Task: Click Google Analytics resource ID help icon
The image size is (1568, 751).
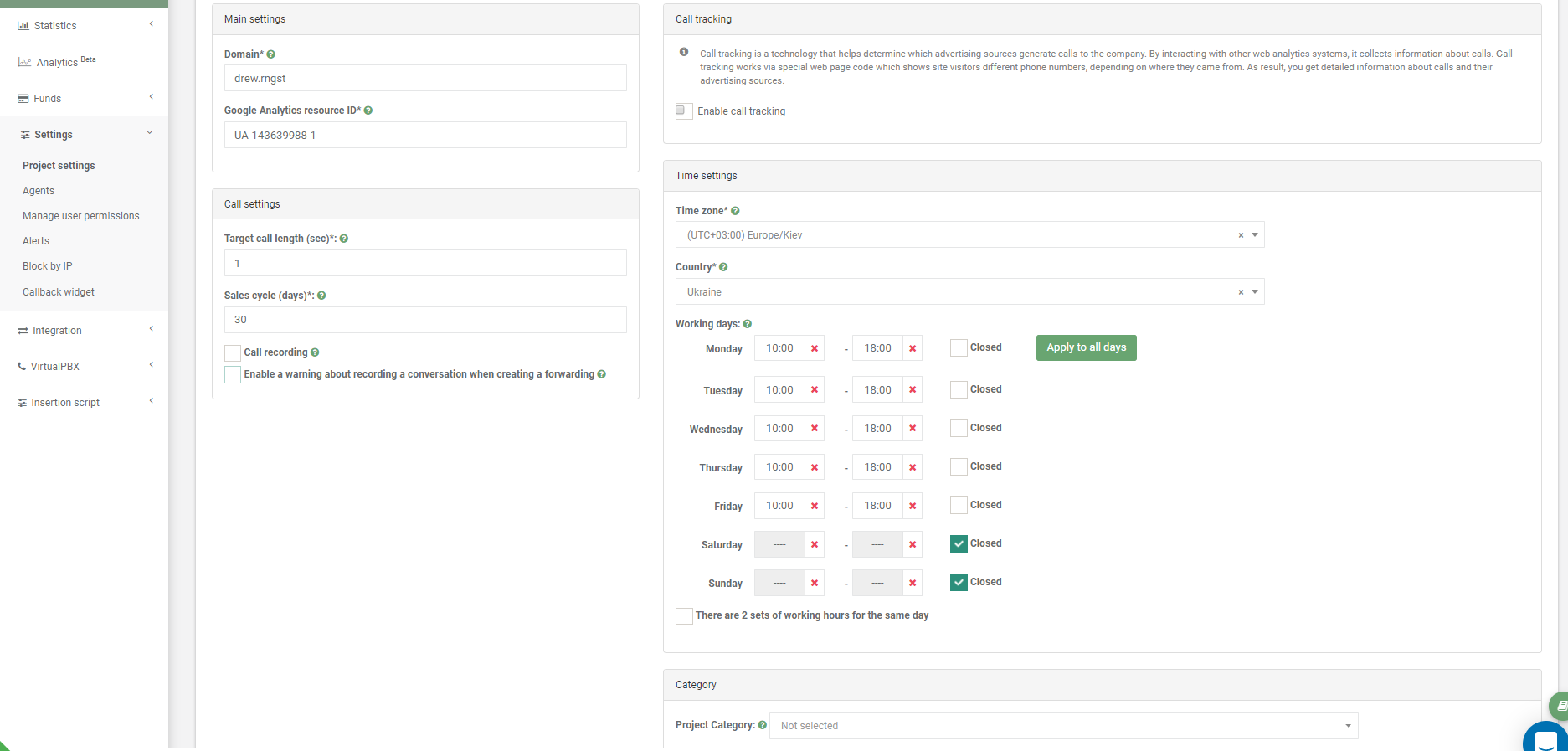Action: point(368,111)
